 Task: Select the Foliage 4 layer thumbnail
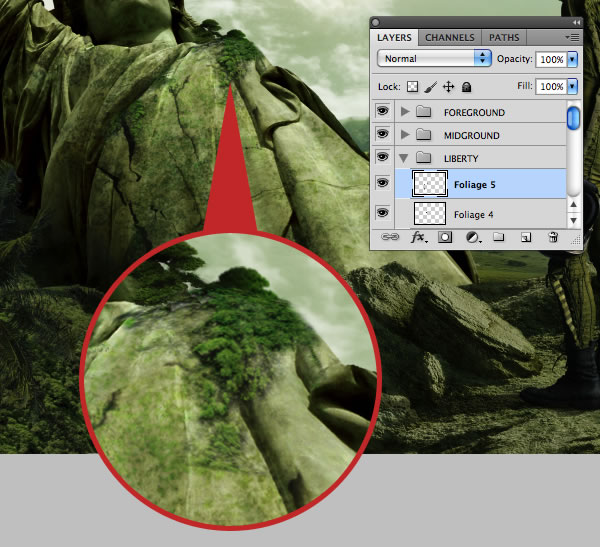(430, 213)
